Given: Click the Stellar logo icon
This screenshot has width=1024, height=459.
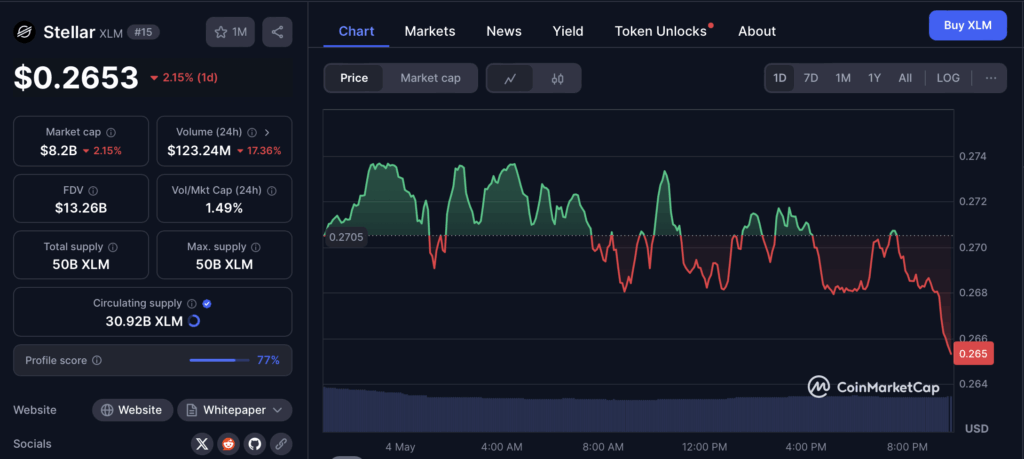Looking at the screenshot, I should point(25,32).
